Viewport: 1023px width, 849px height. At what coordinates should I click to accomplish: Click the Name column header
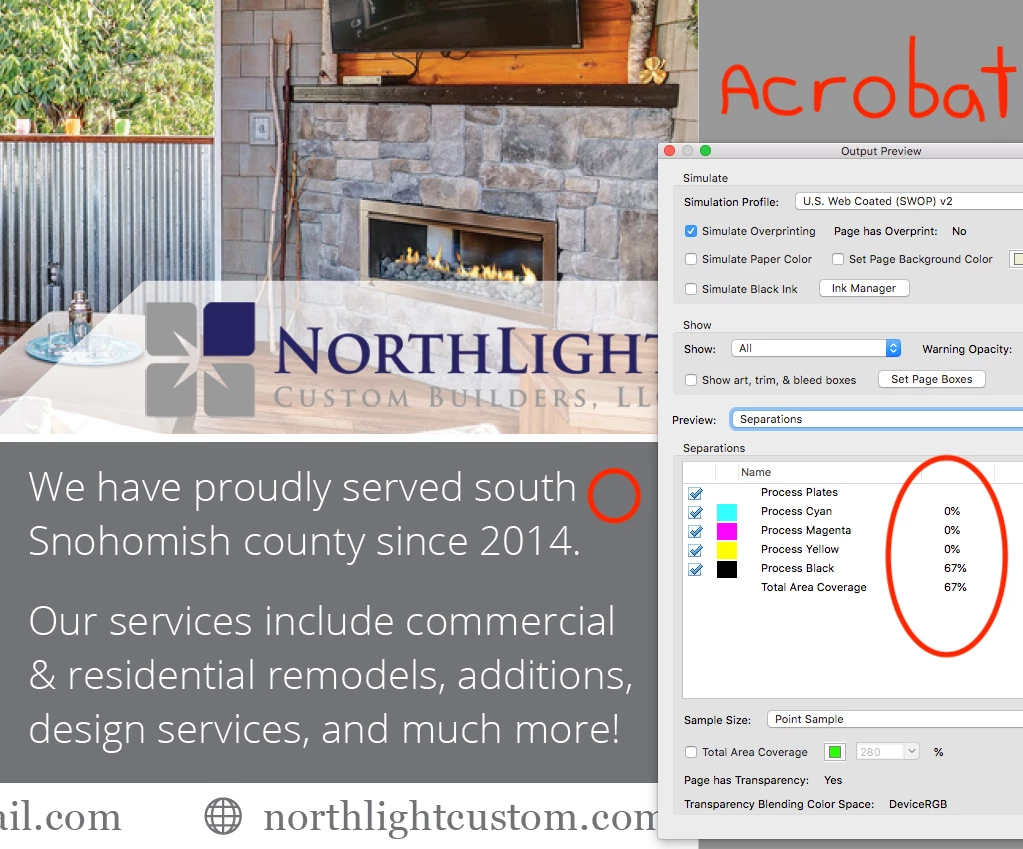pos(756,472)
